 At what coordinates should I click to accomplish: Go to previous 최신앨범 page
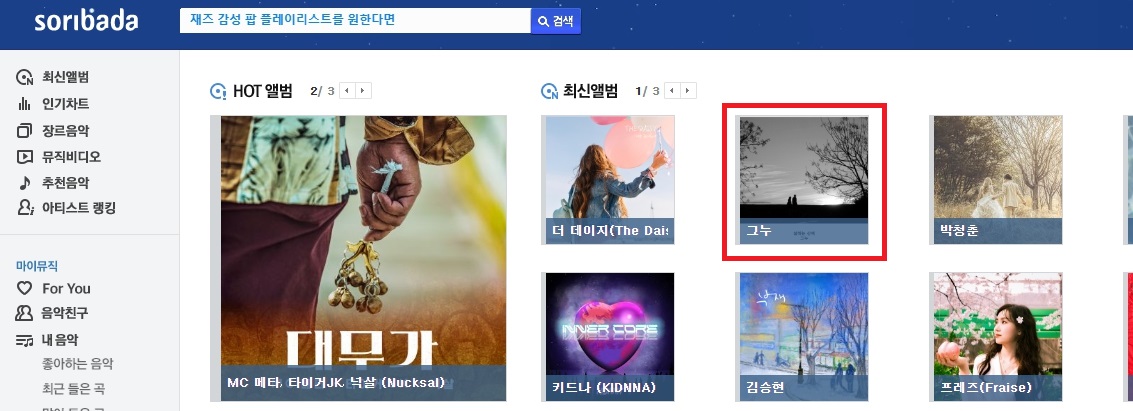672,91
